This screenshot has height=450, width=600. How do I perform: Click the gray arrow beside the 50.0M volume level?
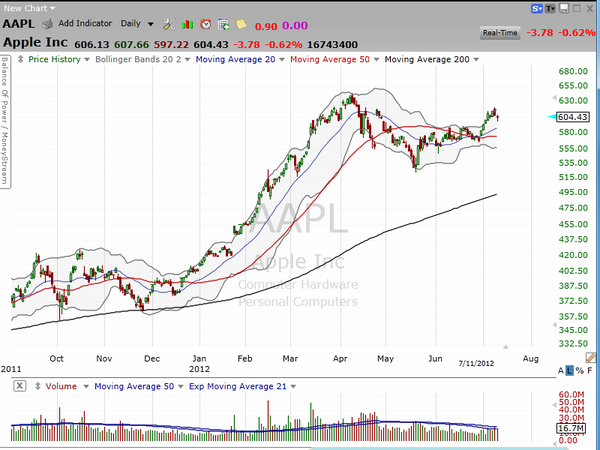pyautogui.click(x=554, y=405)
